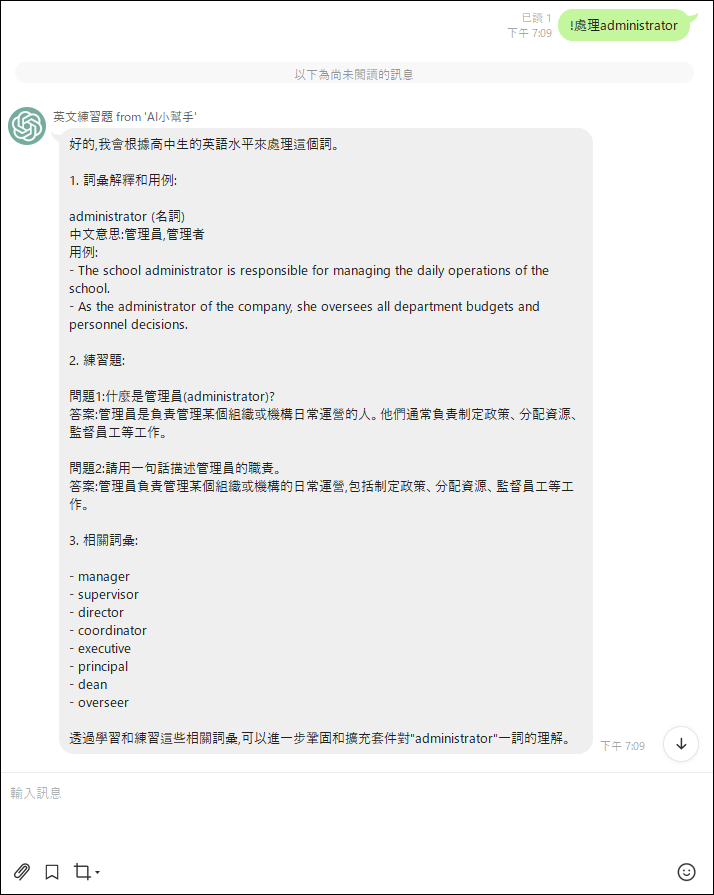Start screen capture with the crop icon
The height and width of the screenshot is (895, 714).
pos(82,872)
